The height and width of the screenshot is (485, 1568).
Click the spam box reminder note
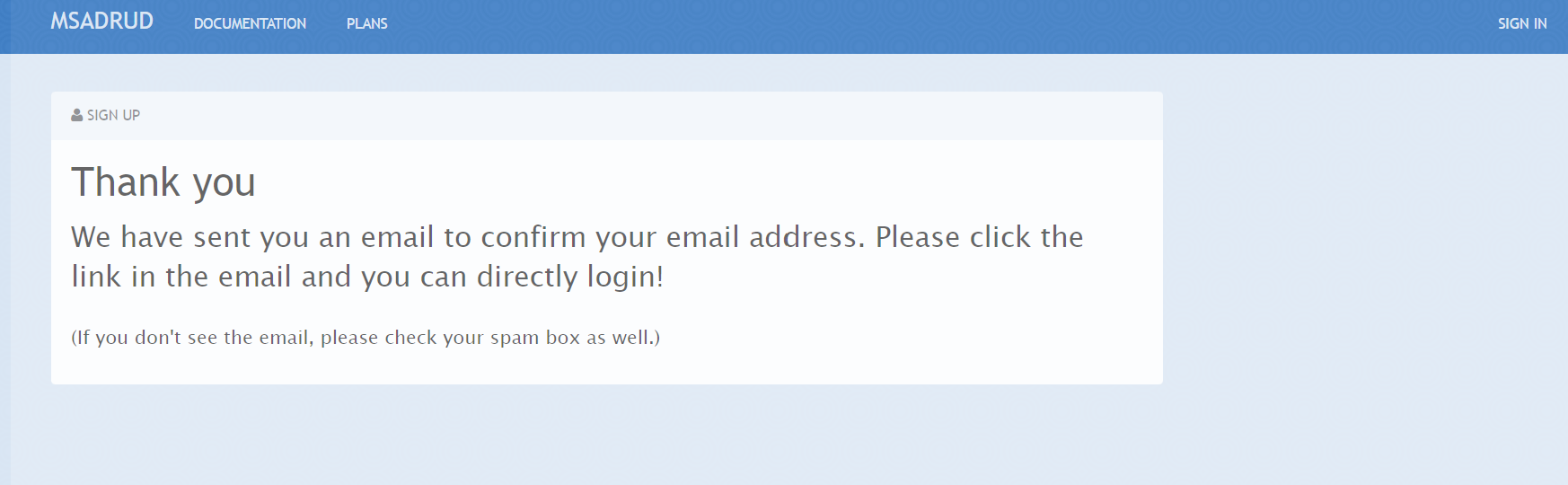tap(366, 338)
